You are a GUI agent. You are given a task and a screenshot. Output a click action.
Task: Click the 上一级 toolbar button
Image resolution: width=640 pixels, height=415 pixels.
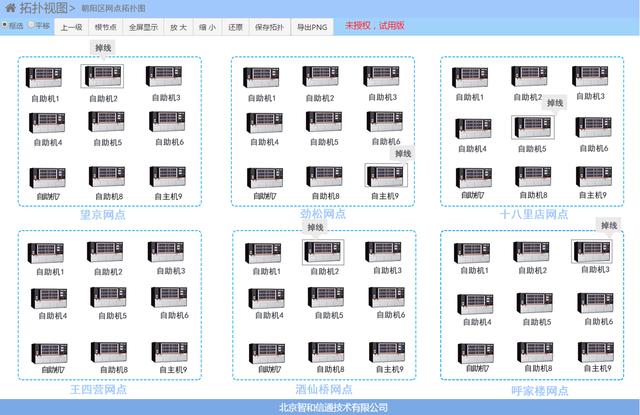[x=72, y=27]
